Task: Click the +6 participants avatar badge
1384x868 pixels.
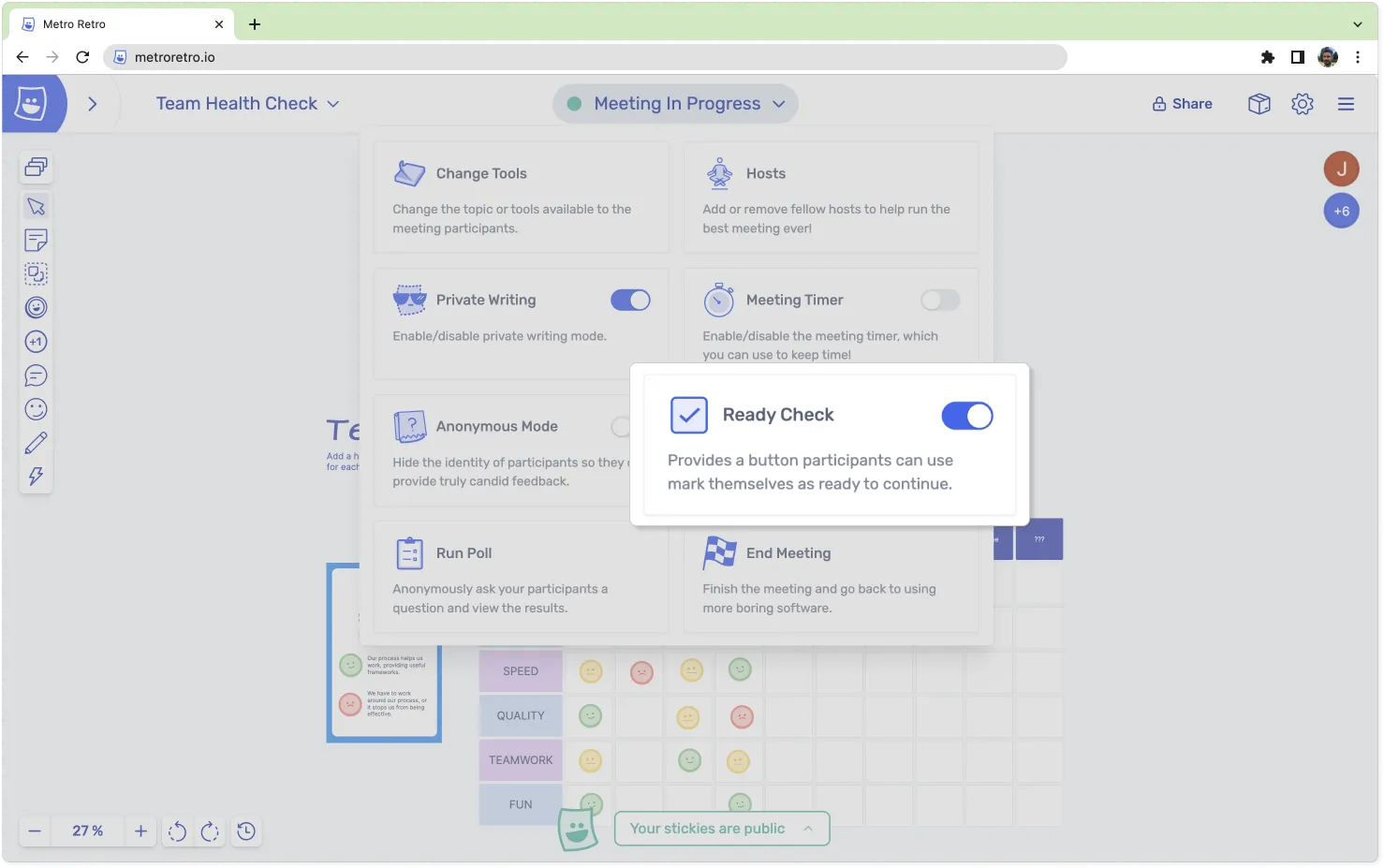Action: click(x=1341, y=212)
